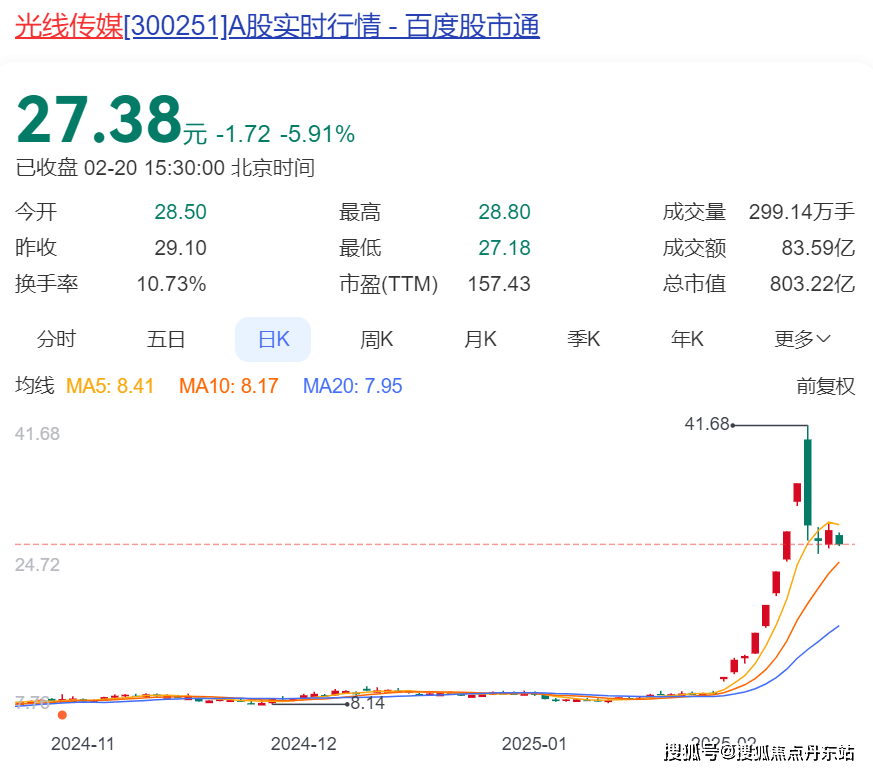The width and height of the screenshot is (873, 771).
Task: Click the 市盈(TTM) value 157.43
Action: [x=499, y=284]
